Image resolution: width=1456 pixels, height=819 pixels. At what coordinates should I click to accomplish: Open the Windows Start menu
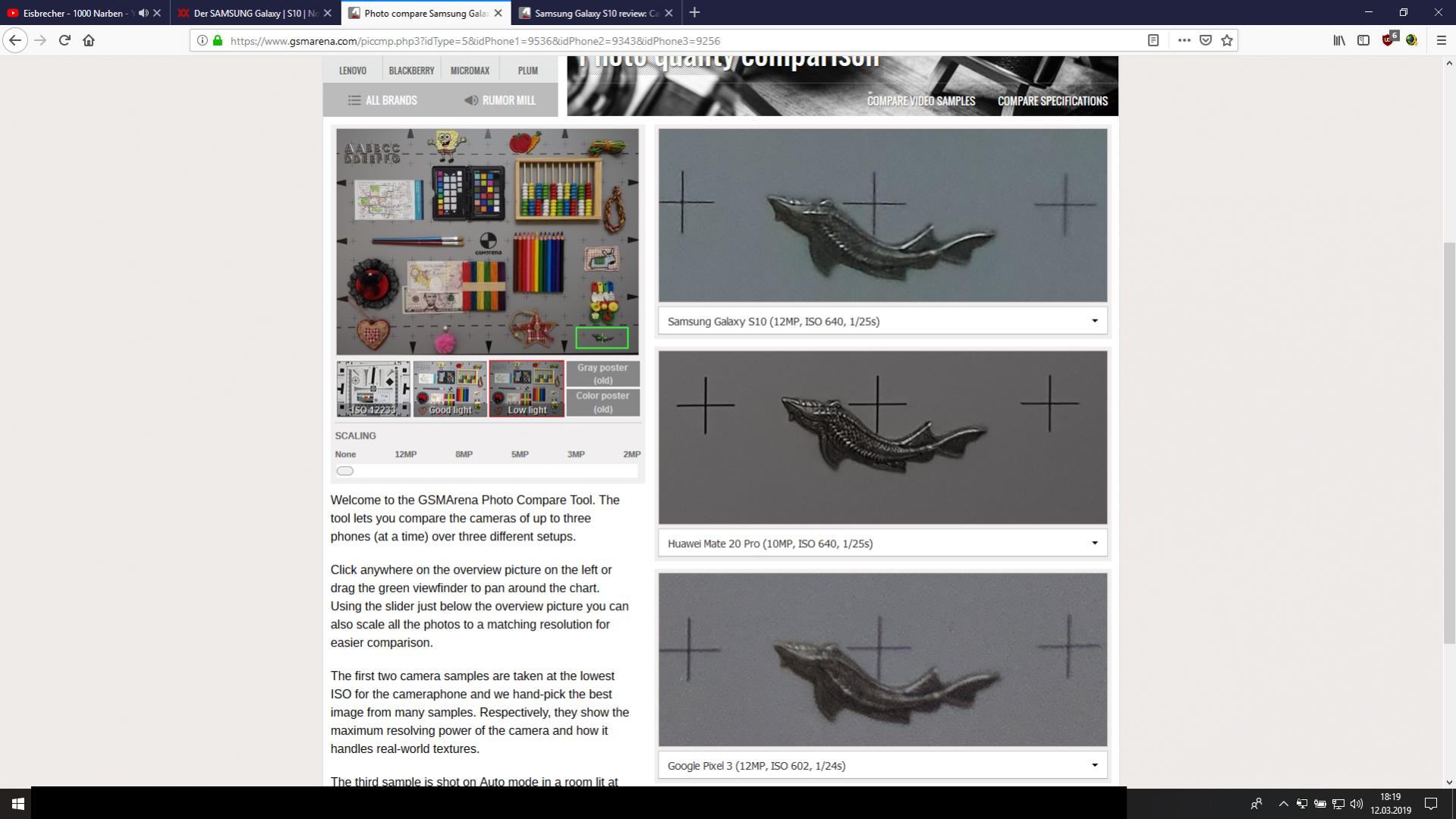tap(17, 803)
